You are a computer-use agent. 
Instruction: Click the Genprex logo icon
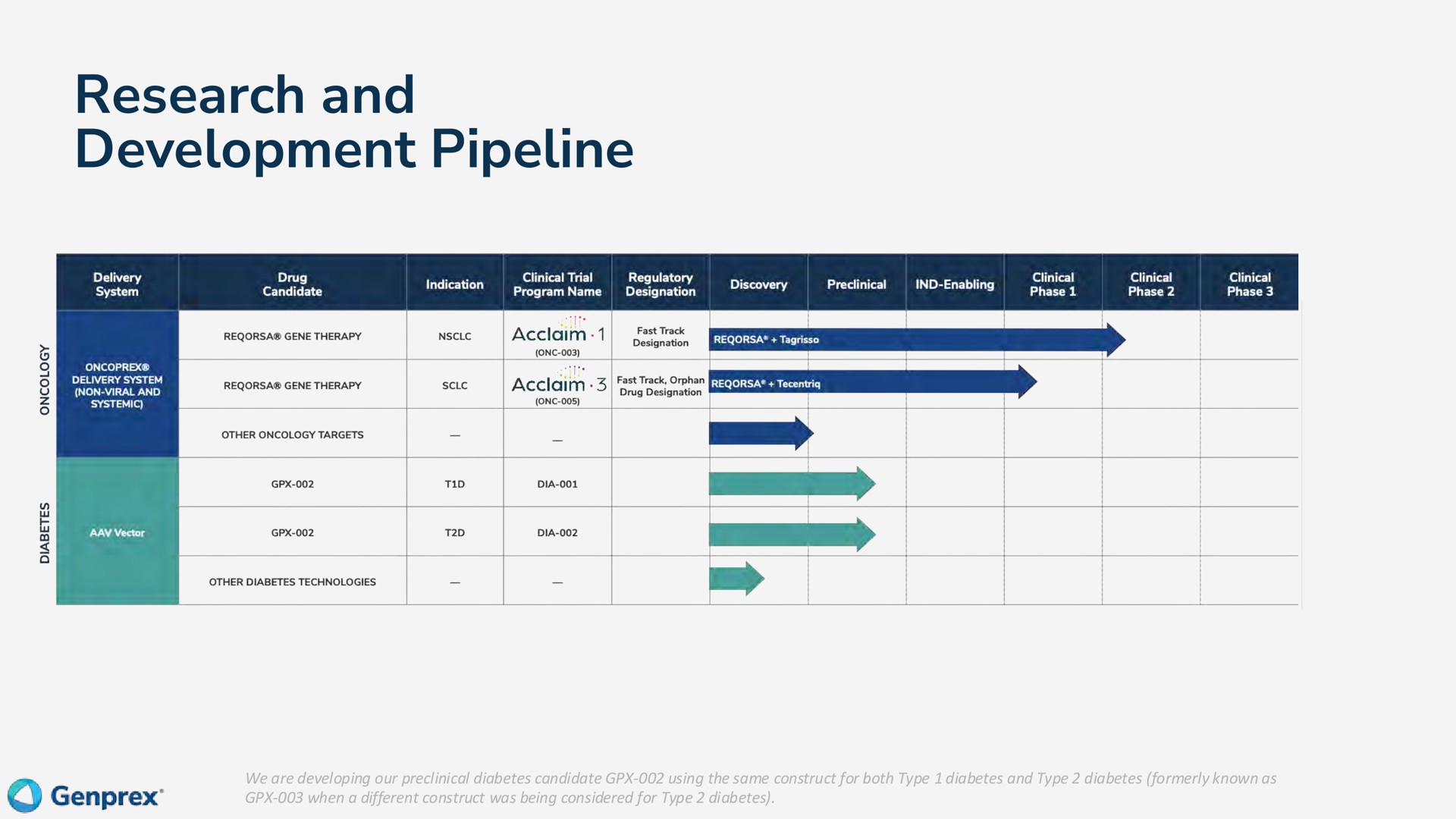click(24, 795)
